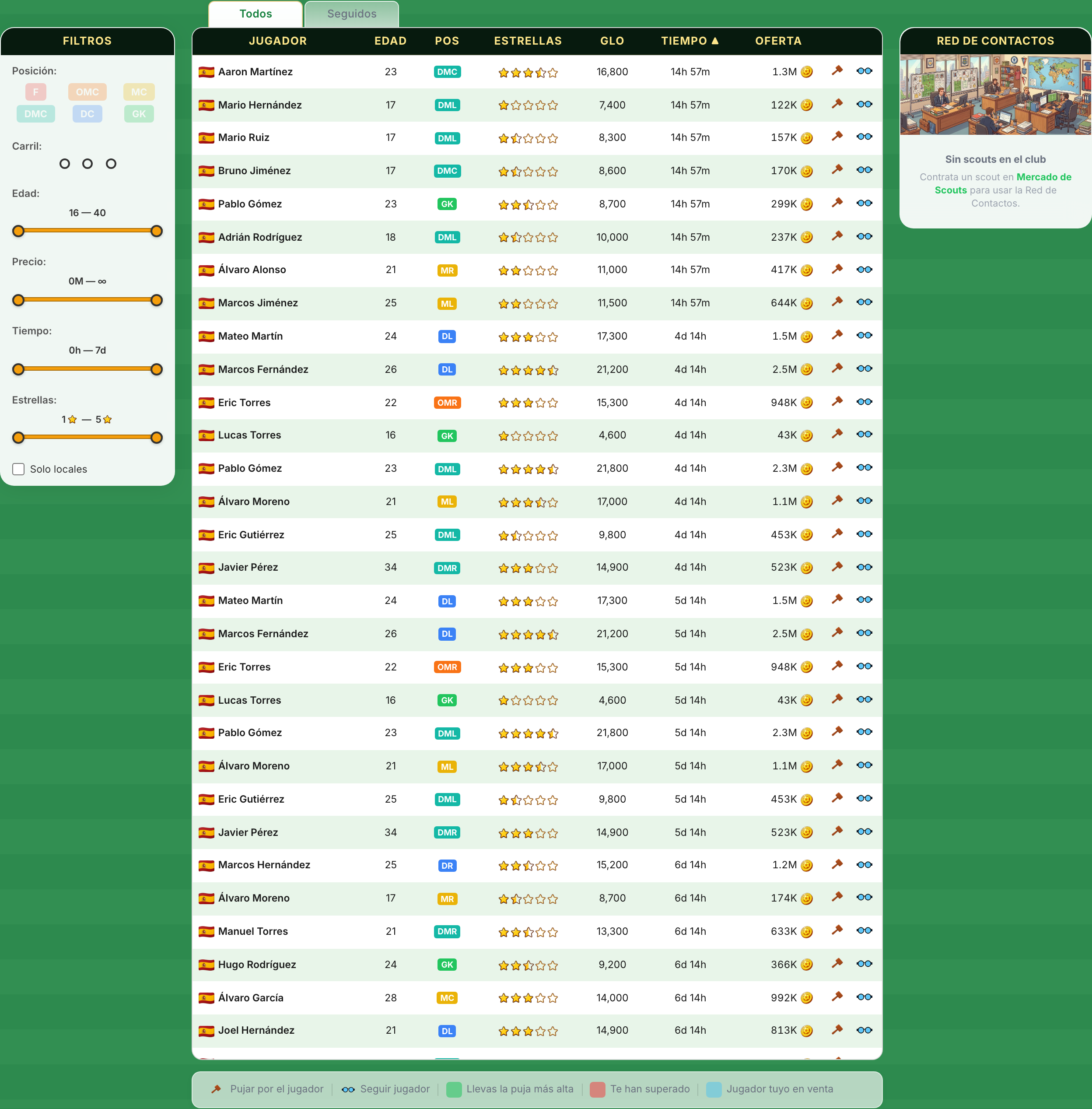Sort by the GLO column header
1092x1109 pixels.
[x=612, y=41]
